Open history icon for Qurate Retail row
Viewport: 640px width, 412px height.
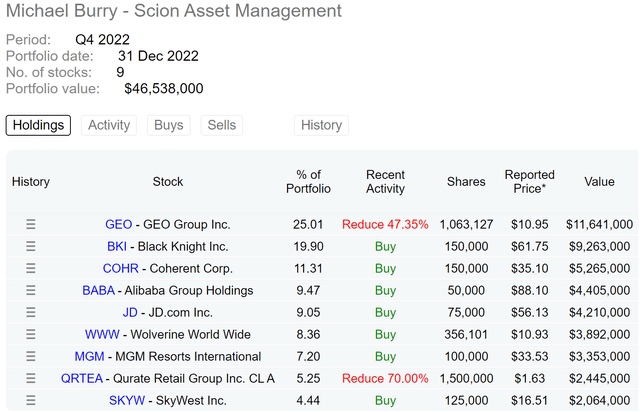[x=31, y=379]
